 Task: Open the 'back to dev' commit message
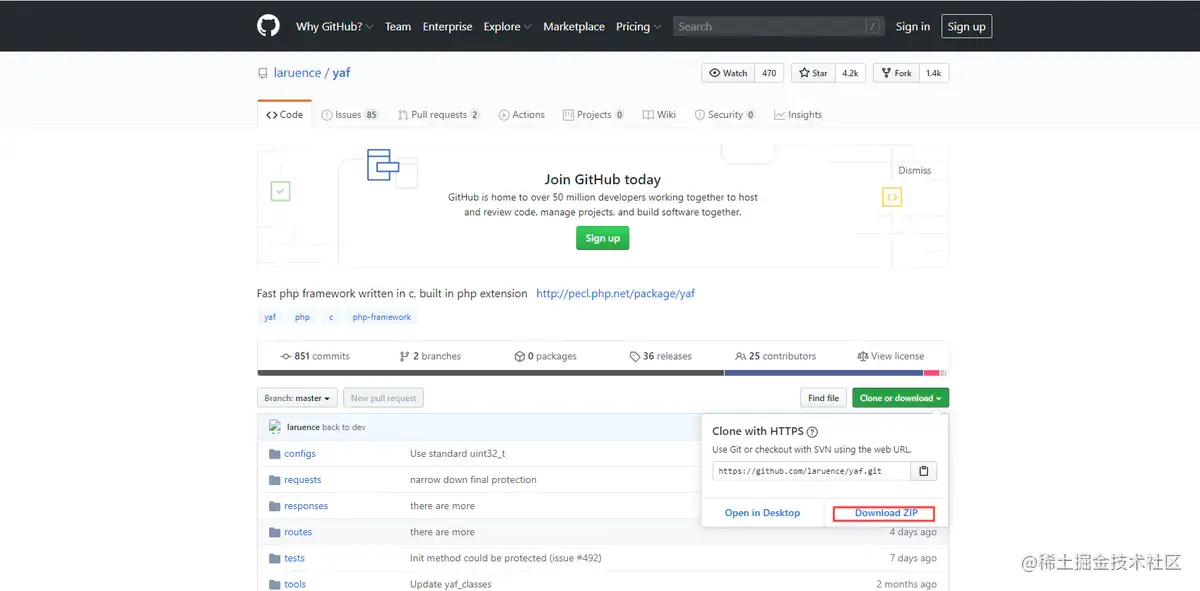[344, 427]
